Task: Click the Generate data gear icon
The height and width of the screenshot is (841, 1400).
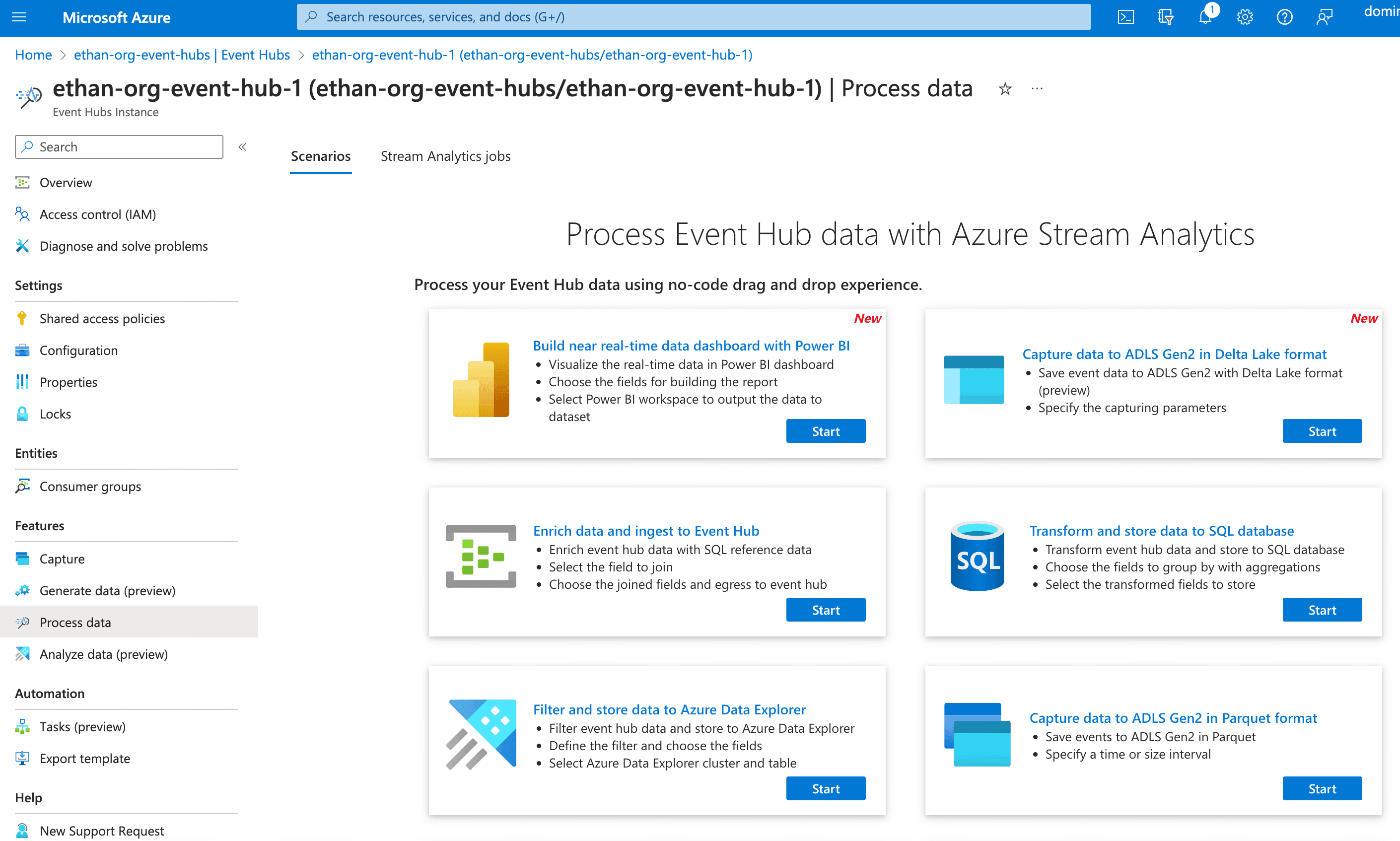Action: point(22,590)
